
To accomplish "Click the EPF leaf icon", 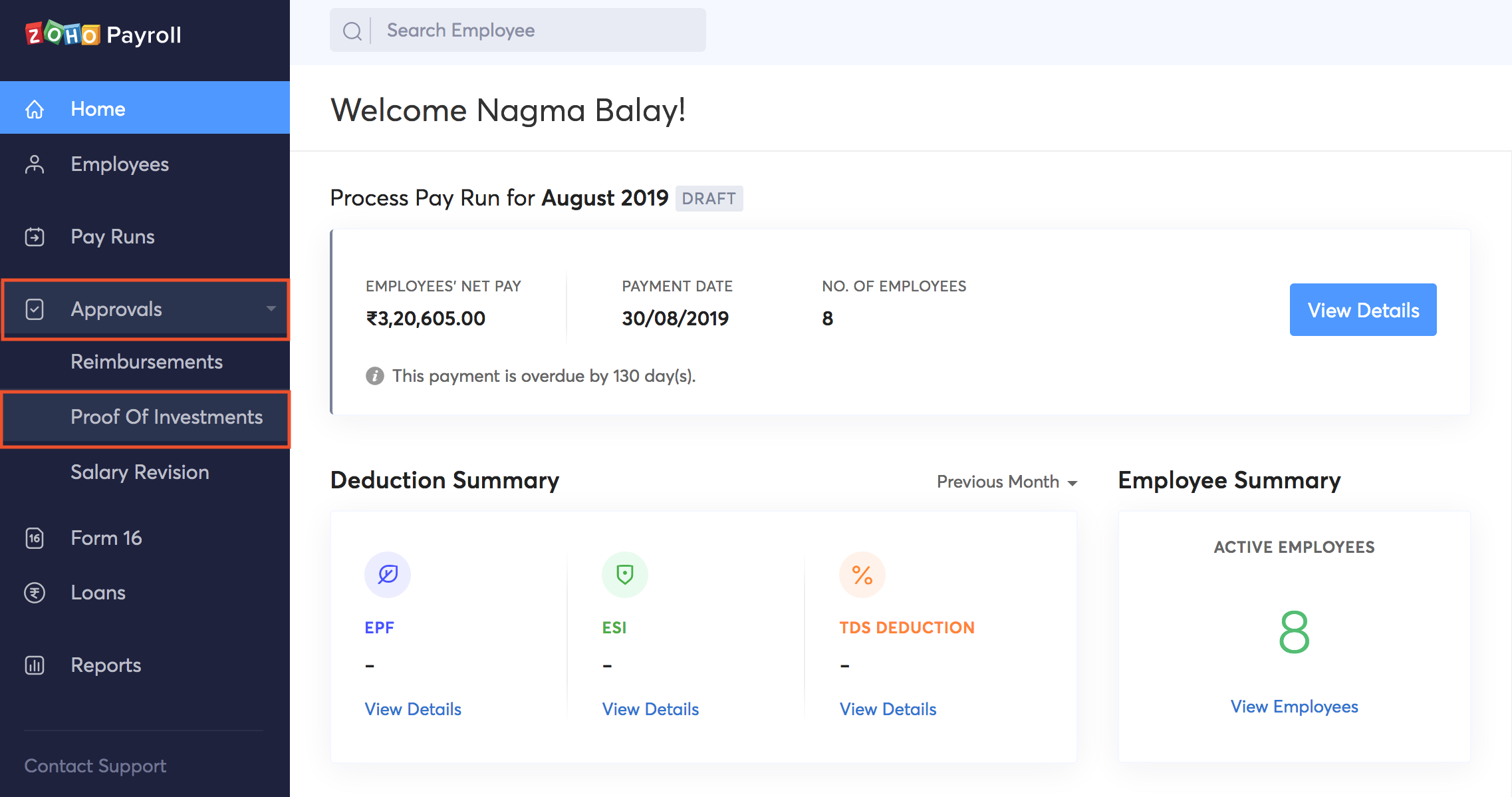I will point(388,574).
